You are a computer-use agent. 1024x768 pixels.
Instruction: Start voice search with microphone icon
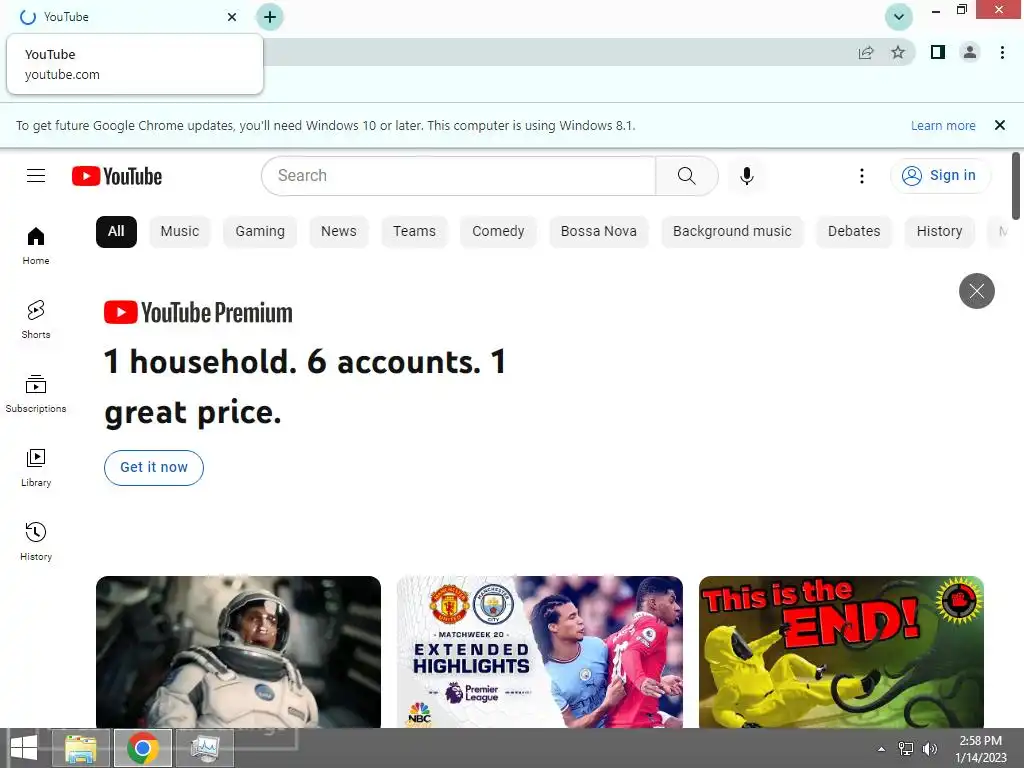pyautogui.click(x=746, y=176)
